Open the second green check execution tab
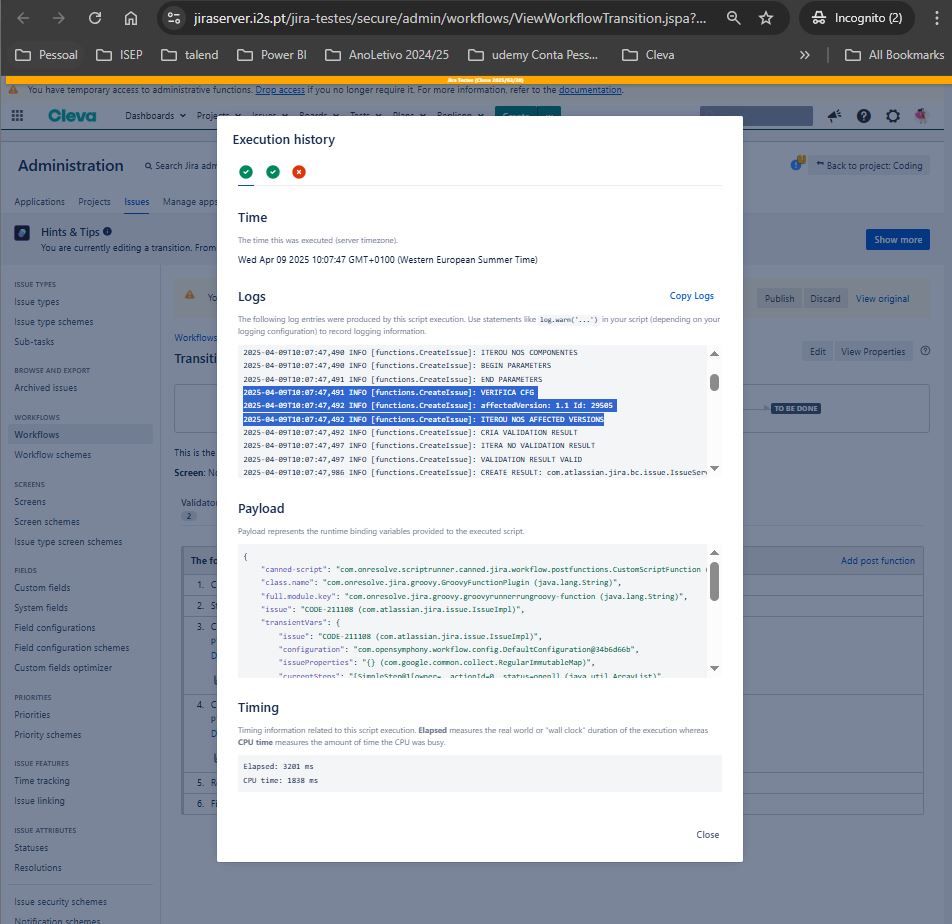Viewport: 952px width, 924px height. (x=272, y=172)
